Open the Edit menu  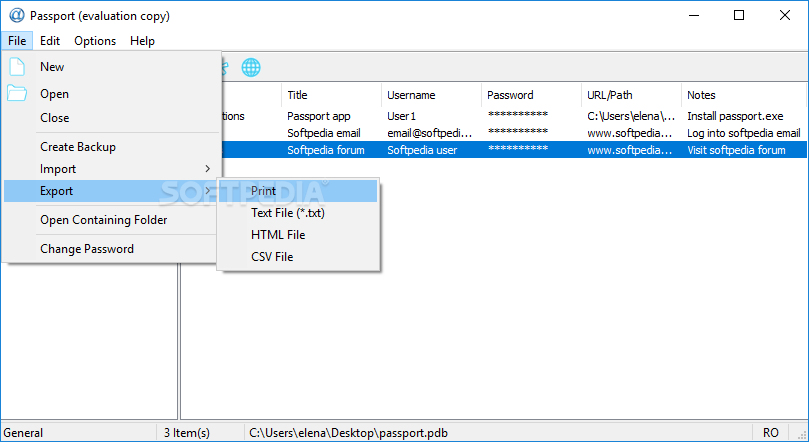pyautogui.click(x=50, y=41)
